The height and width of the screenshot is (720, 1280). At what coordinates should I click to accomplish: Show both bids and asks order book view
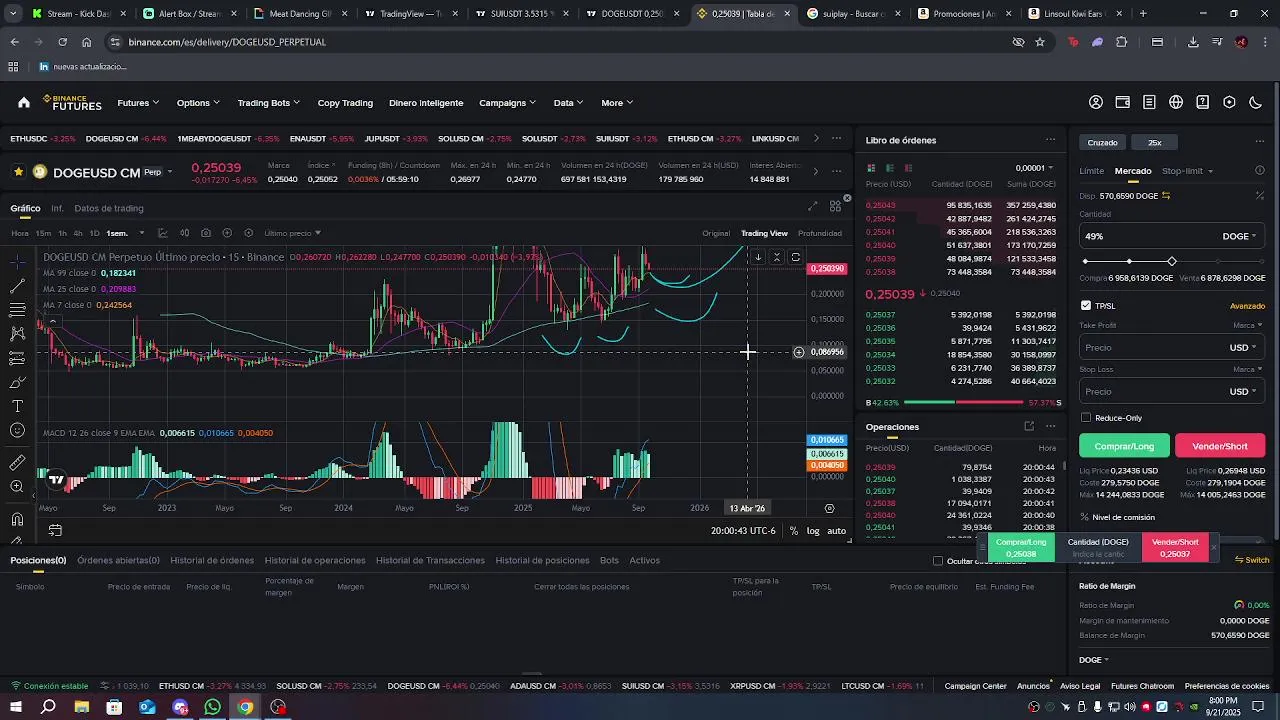(871, 168)
